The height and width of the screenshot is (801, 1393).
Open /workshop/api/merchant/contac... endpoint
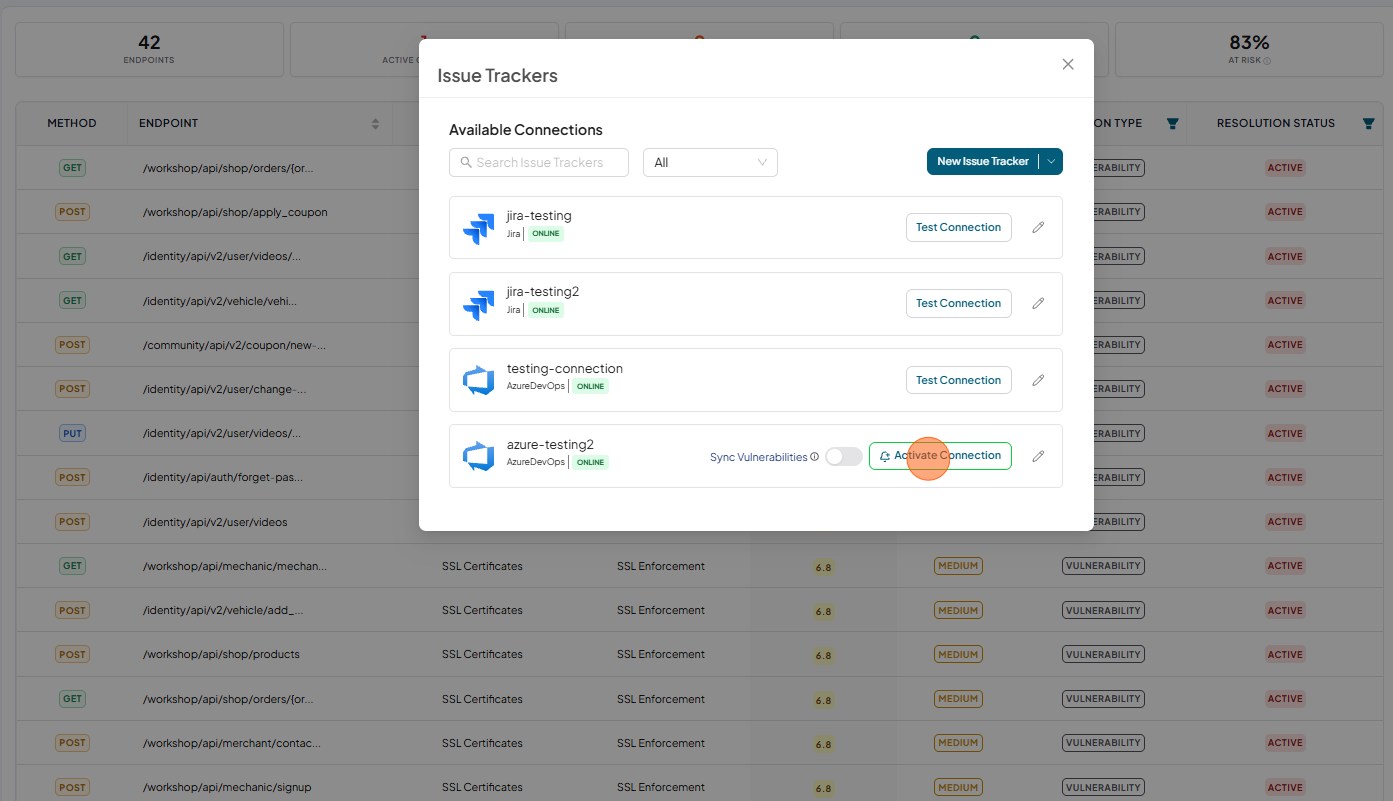[x=234, y=743]
